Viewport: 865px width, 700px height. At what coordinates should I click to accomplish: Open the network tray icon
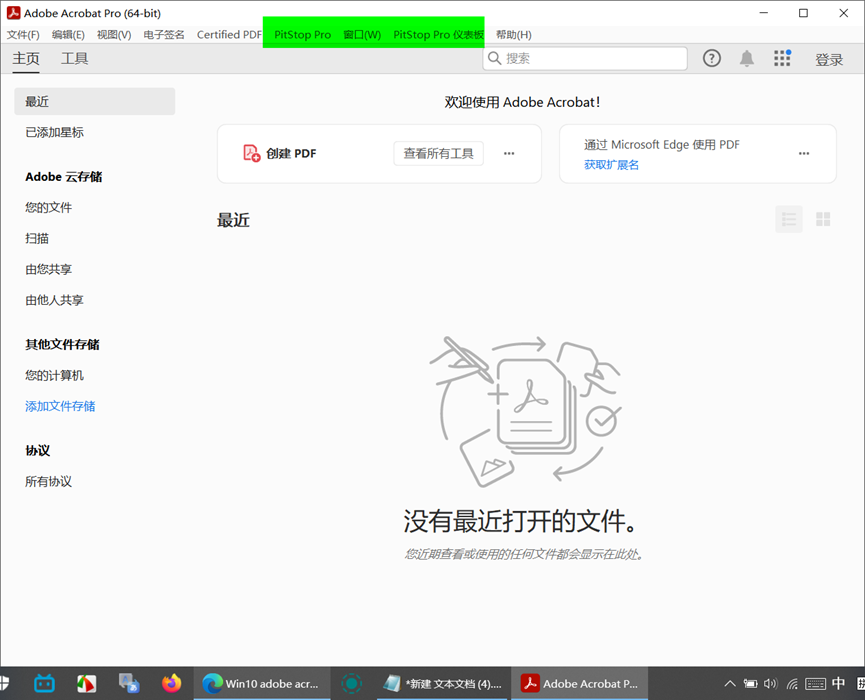[792, 684]
